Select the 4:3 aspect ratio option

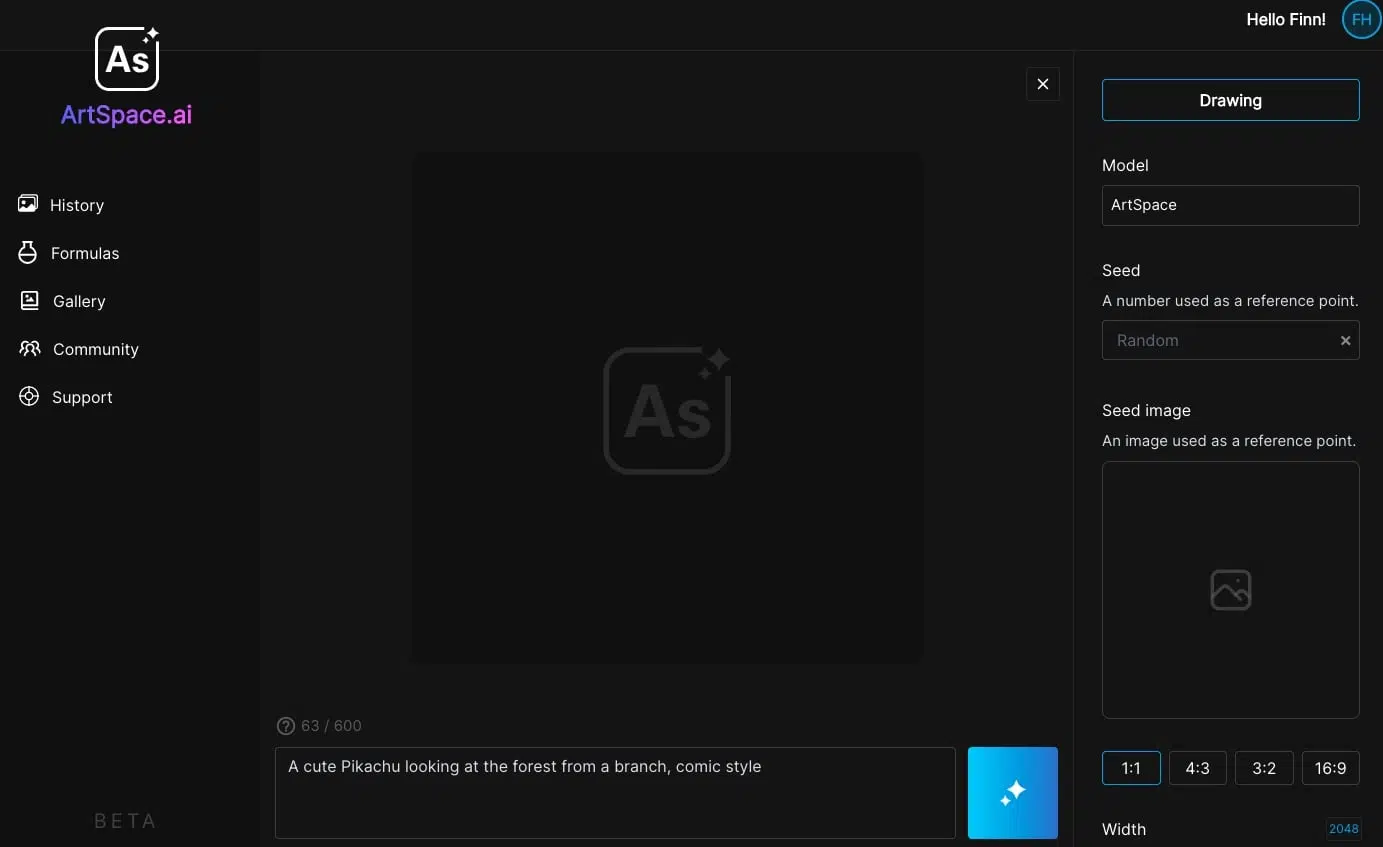tap(1197, 768)
